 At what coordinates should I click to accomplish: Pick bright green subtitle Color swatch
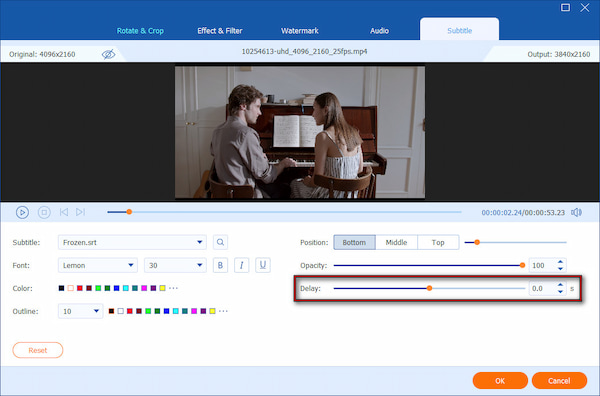click(98, 288)
